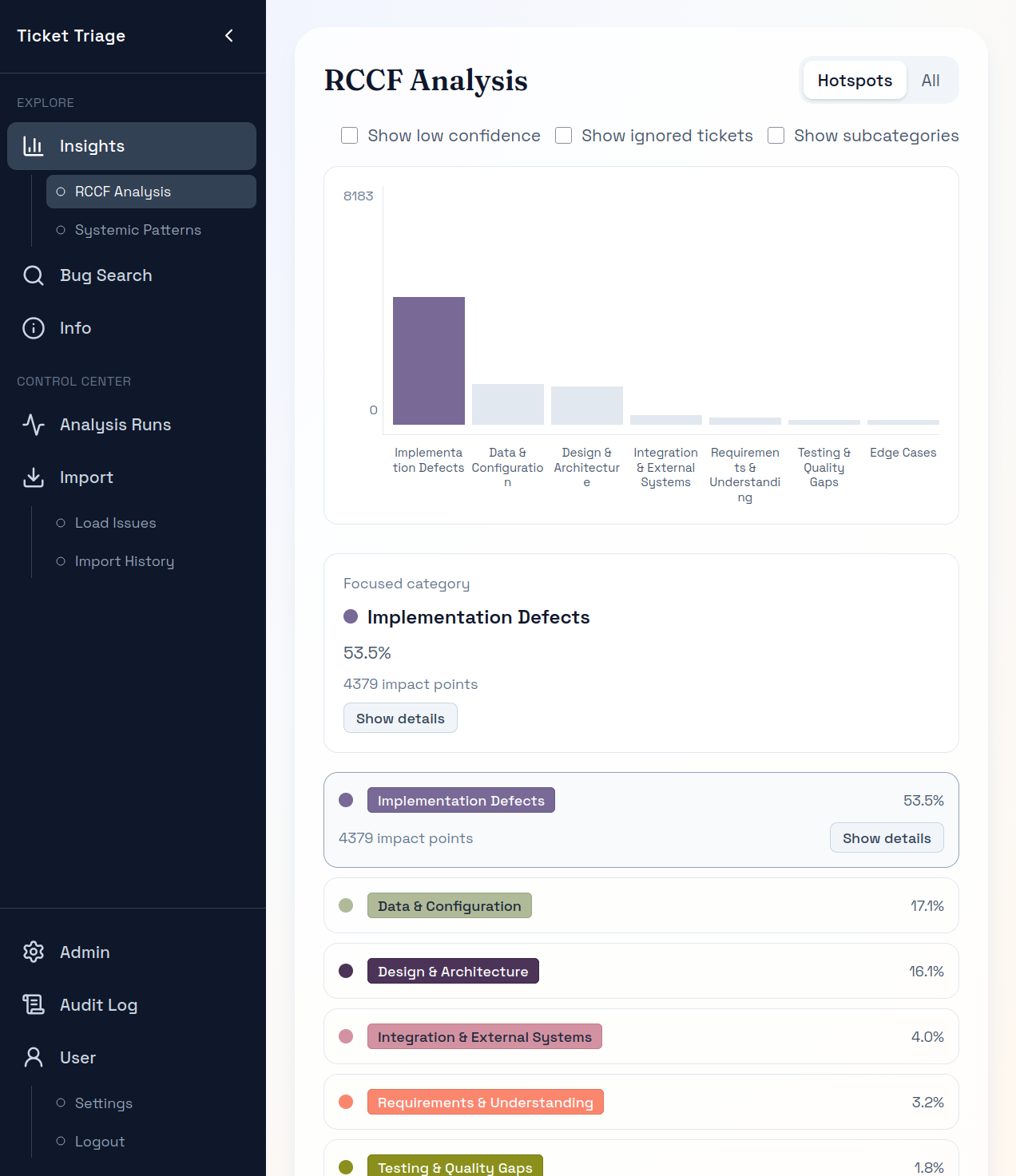Switch to the All tab
The width and height of the screenshot is (1016, 1176).
[930, 80]
